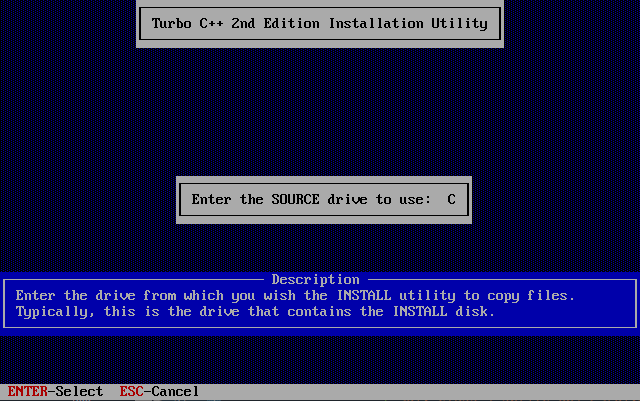Image resolution: width=640 pixels, height=401 pixels.
Task: Click the ESC-Cancel hint in status bar
Action: 159,392
